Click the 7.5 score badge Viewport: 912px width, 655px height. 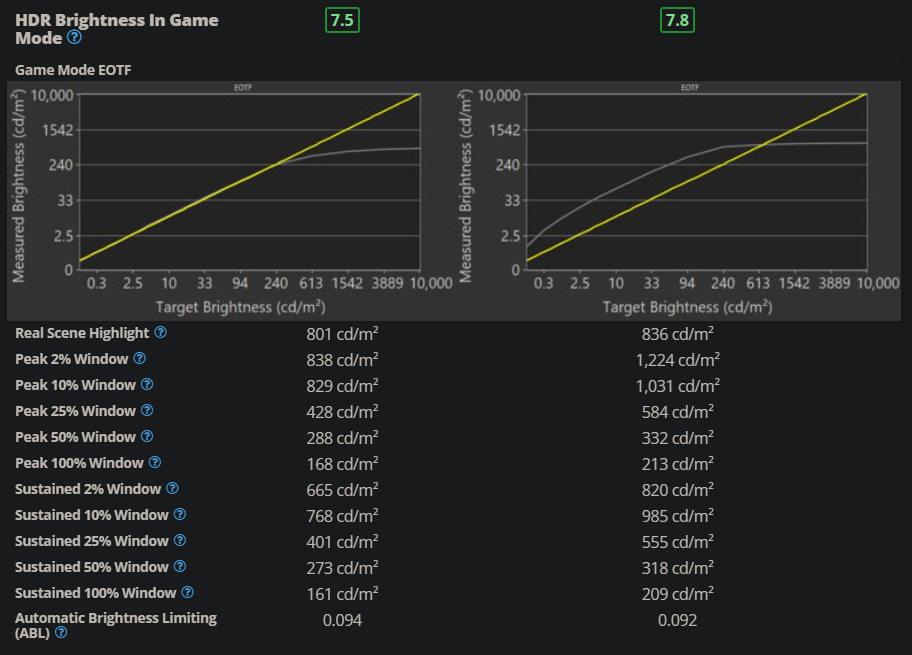[342, 20]
